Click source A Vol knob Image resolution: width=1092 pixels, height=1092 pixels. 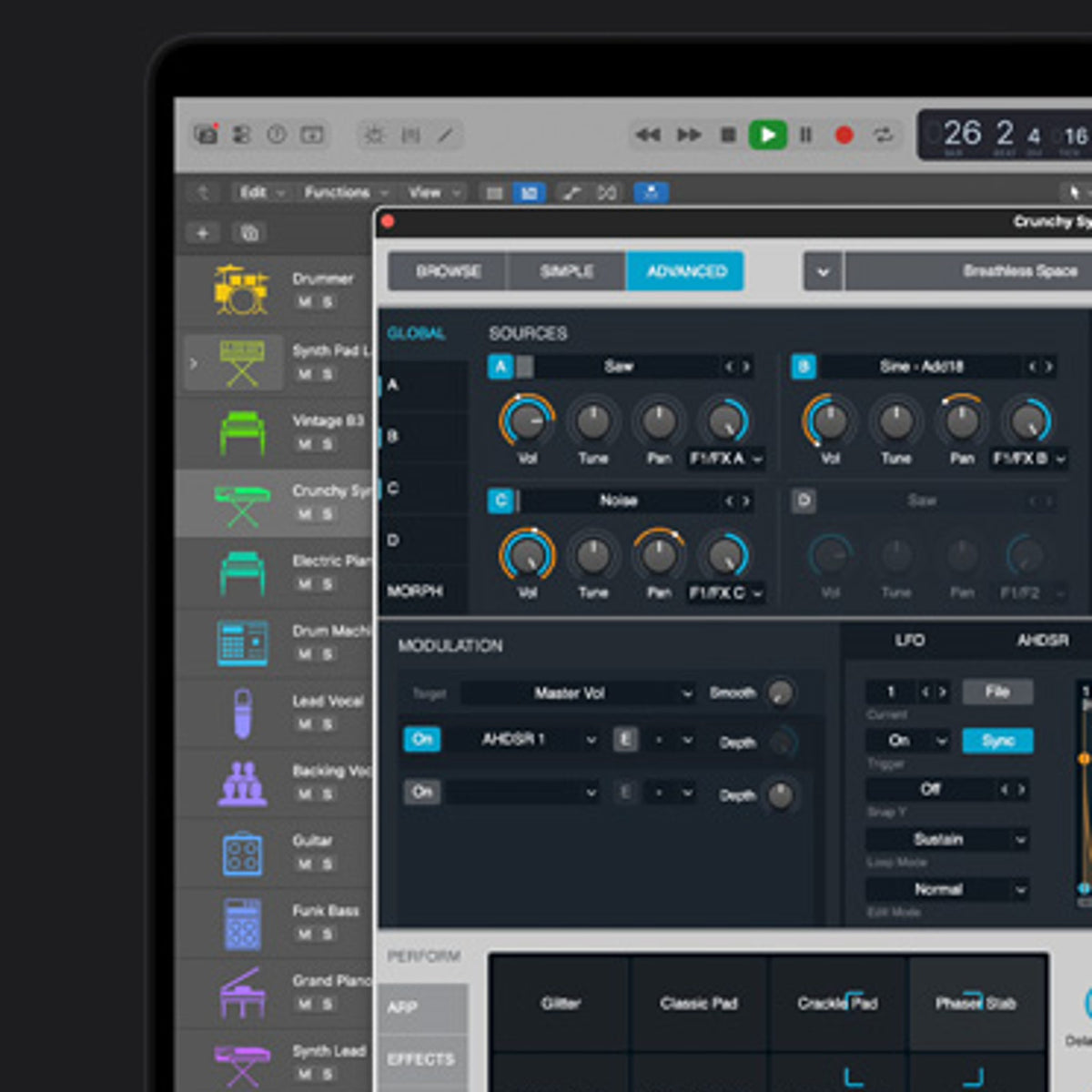[527, 420]
